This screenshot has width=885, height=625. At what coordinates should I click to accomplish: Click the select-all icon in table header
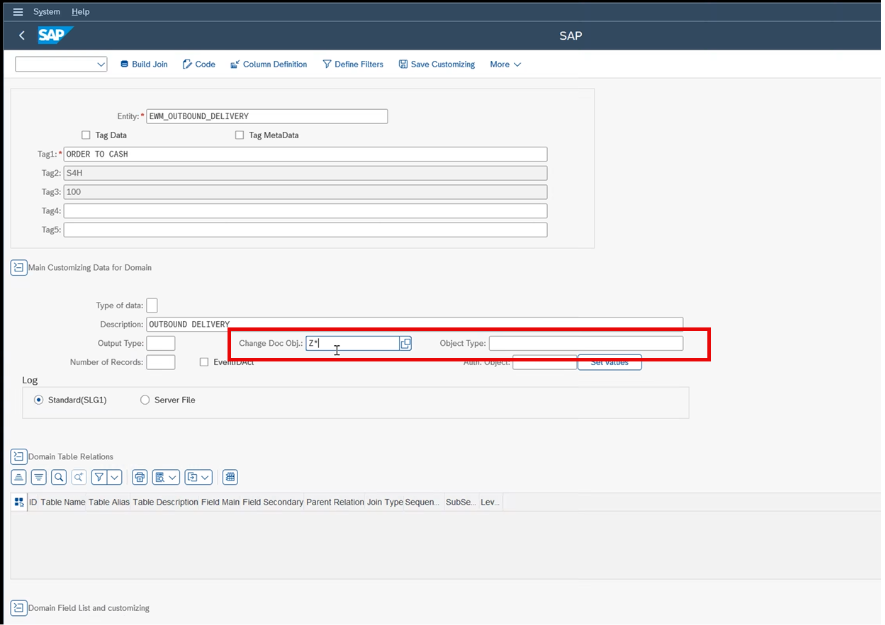pos(19,502)
